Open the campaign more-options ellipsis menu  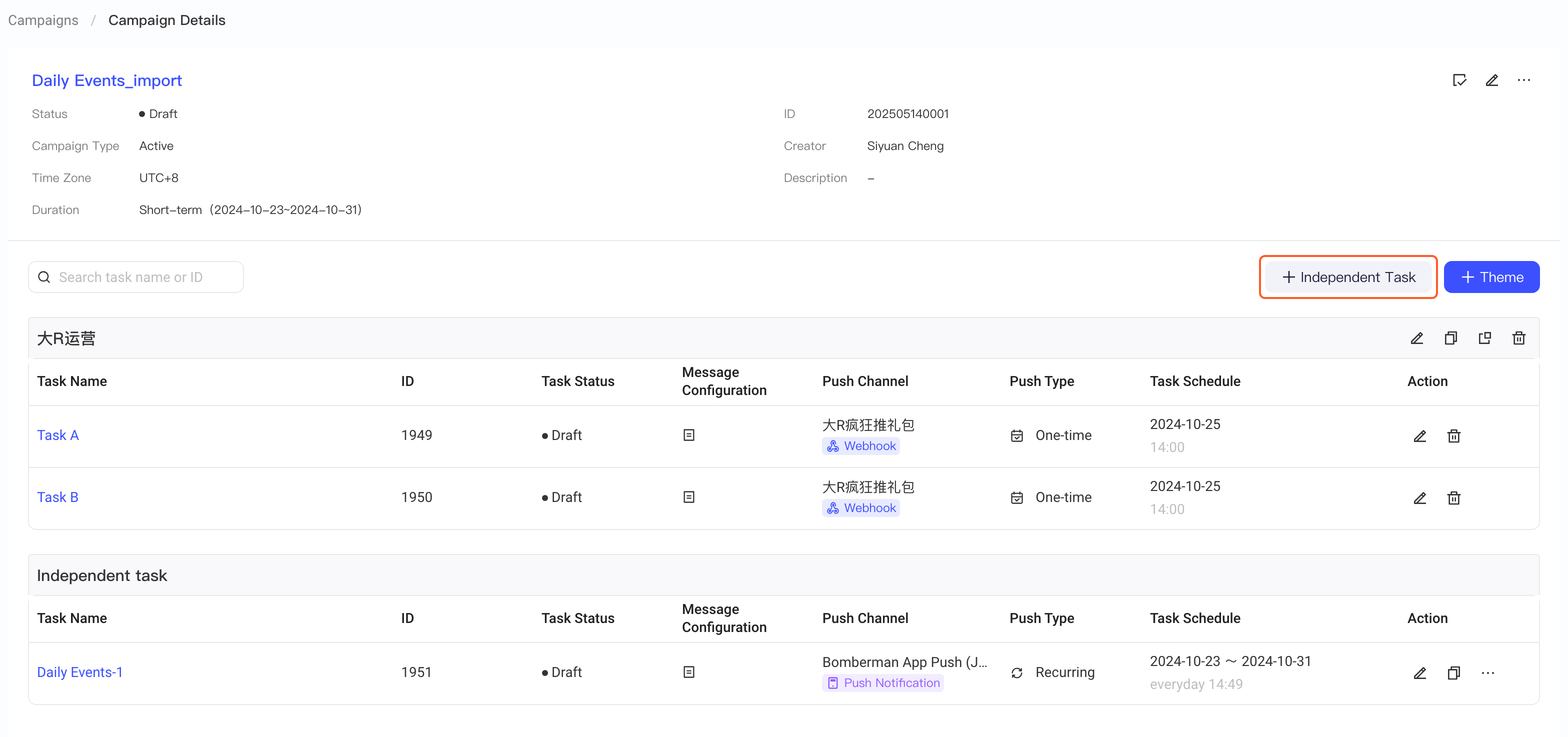point(1523,80)
